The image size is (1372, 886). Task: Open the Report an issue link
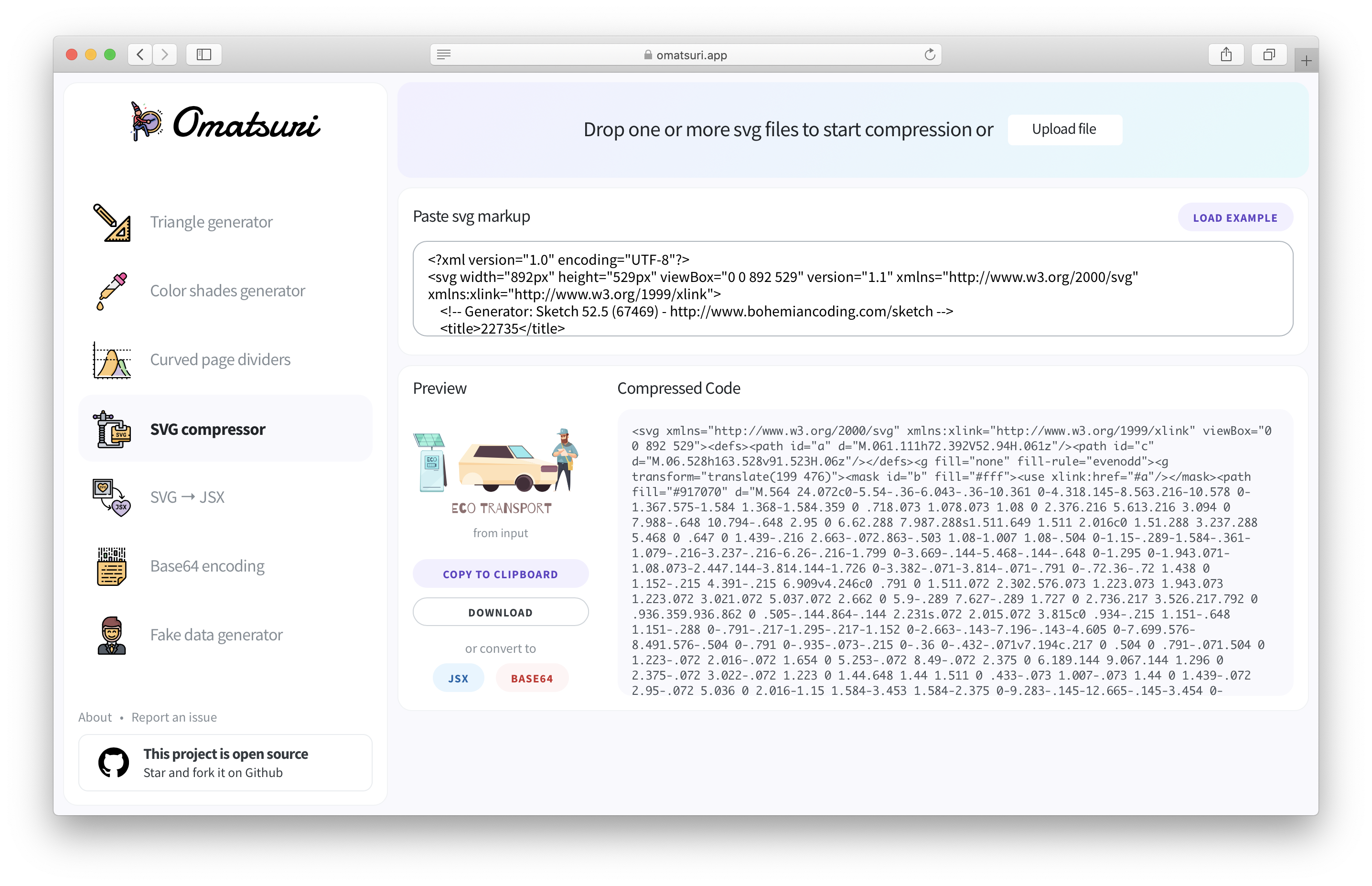tap(174, 717)
